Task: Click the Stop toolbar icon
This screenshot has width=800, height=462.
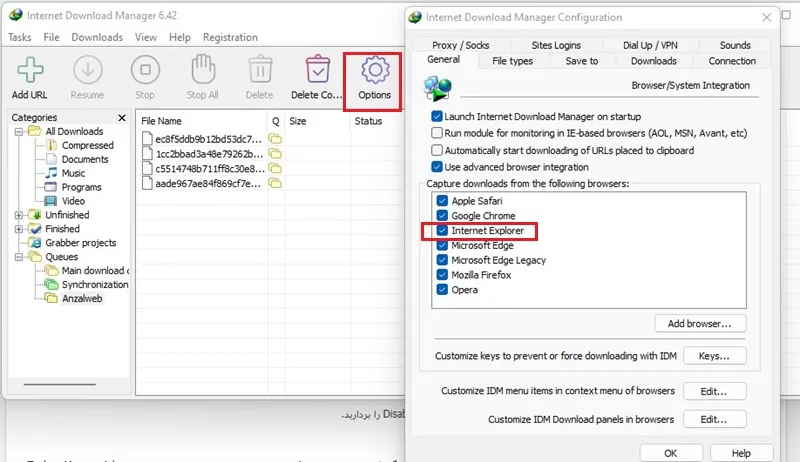Action: point(145,70)
